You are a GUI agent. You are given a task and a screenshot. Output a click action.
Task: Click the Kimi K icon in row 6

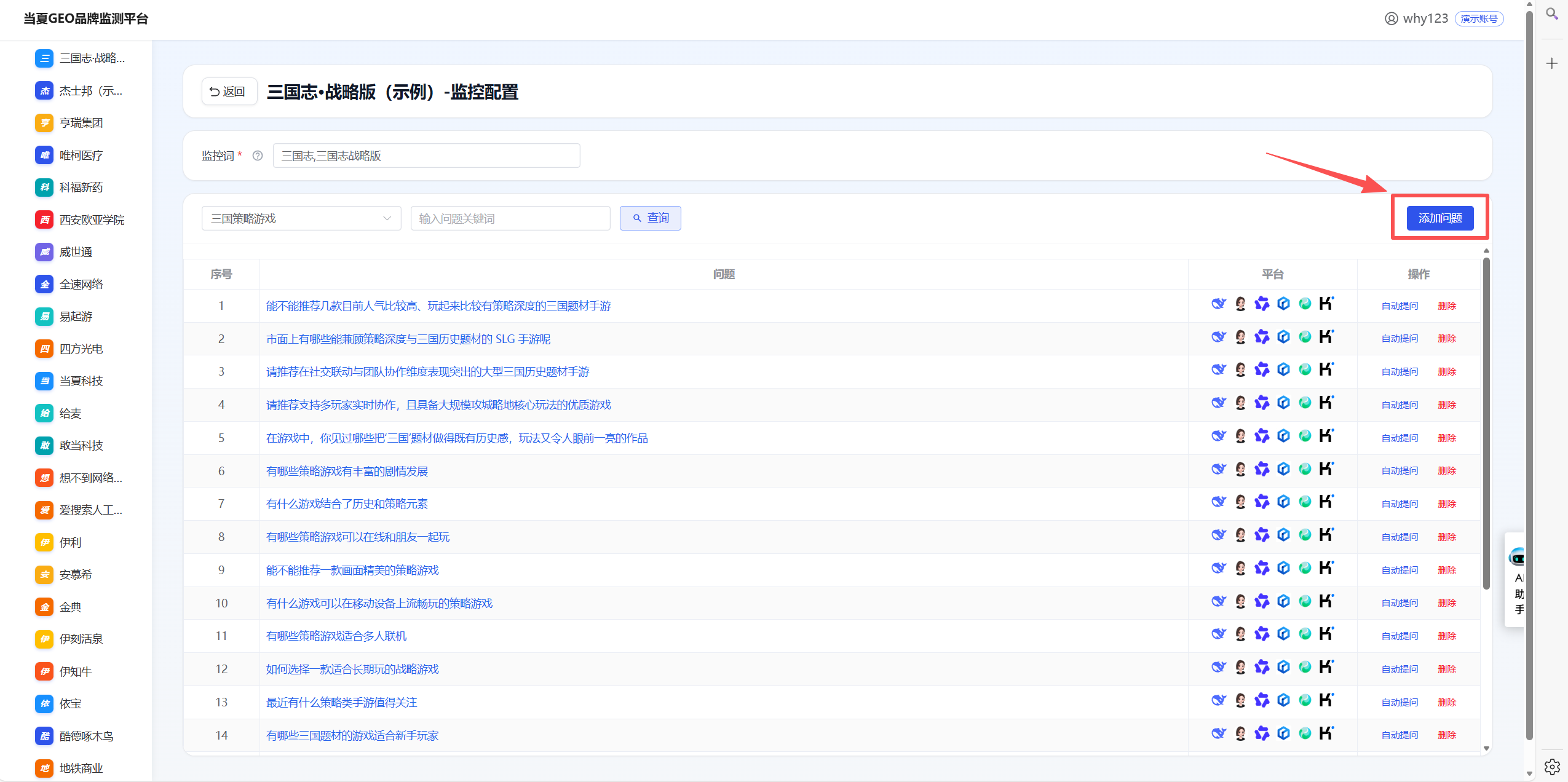pyautogui.click(x=1326, y=469)
